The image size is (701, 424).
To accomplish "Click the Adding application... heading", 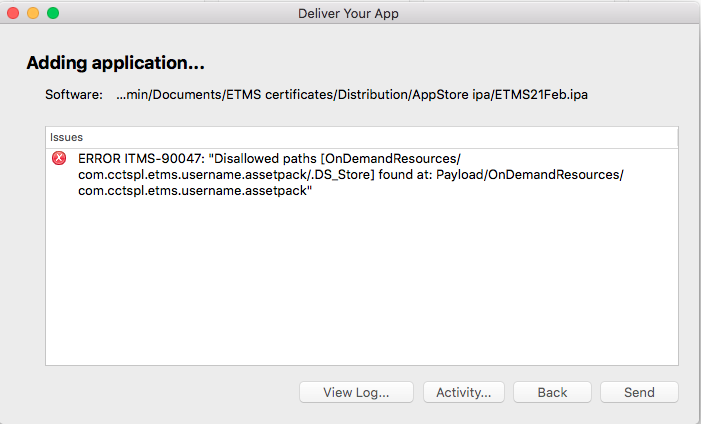I will 115,63.
